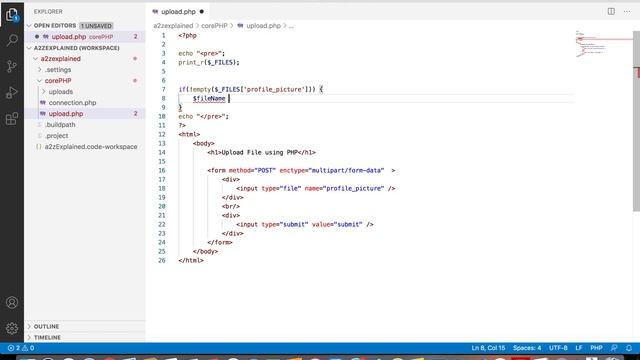Click the errors and warnings status indicator
Image resolution: width=640 pixels, height=360 pixels.
coord(21,348)
